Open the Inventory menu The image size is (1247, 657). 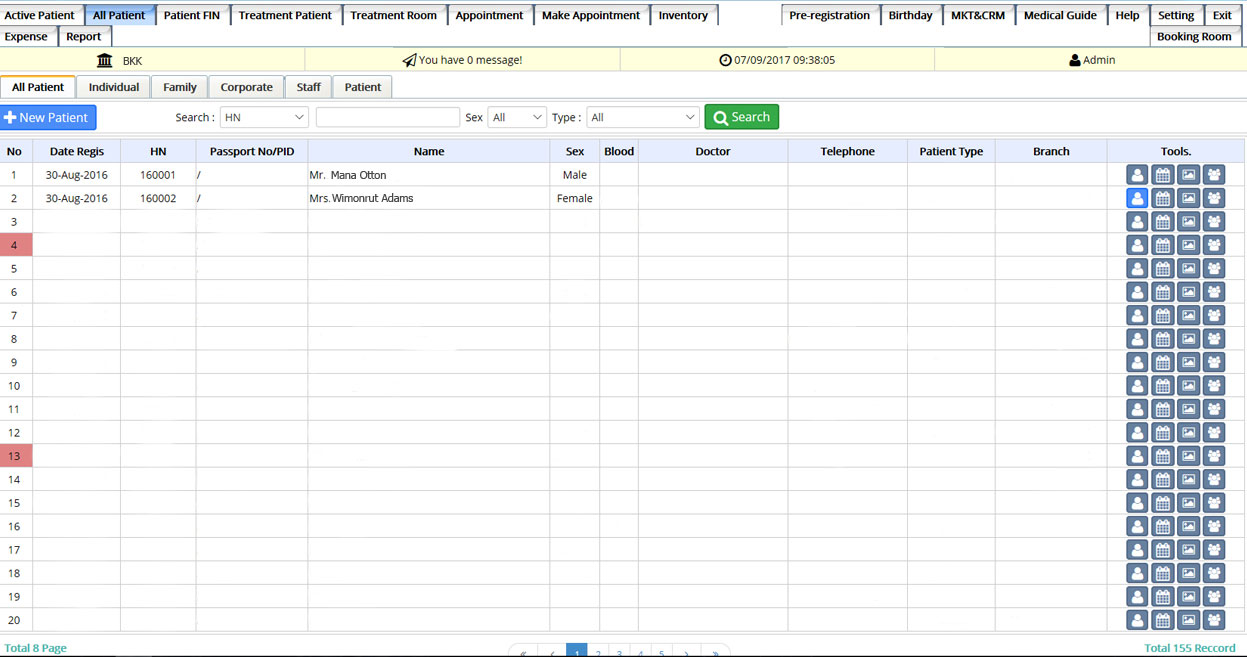[683, 15]
